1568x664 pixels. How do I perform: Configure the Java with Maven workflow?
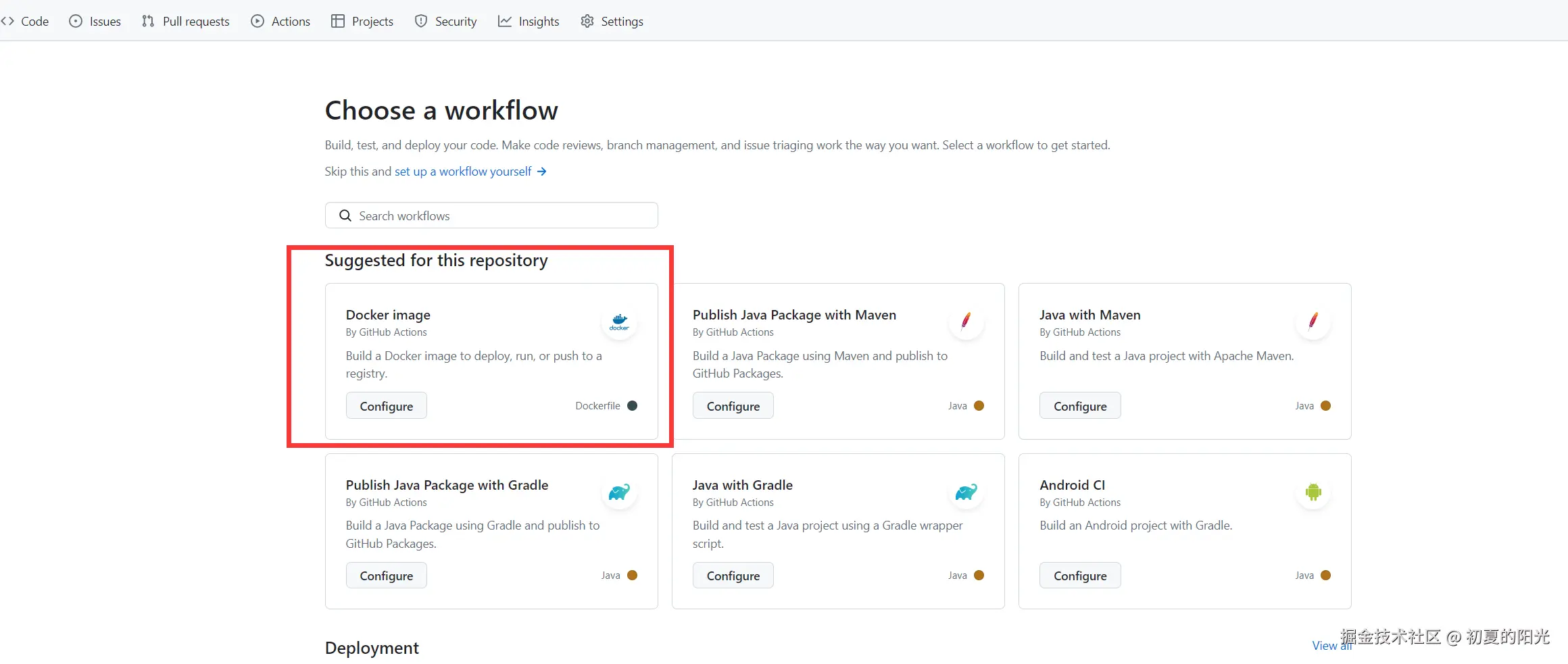click(1079, 406)
